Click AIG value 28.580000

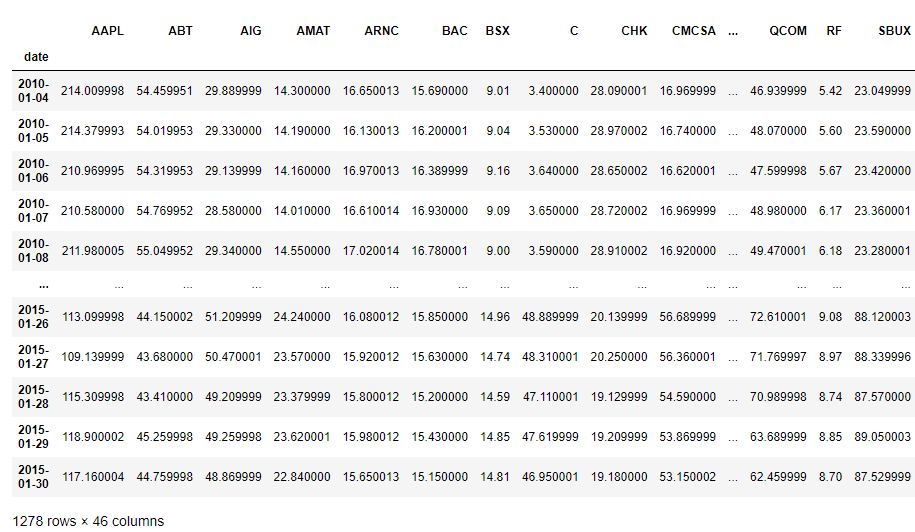tap(233, 211)
